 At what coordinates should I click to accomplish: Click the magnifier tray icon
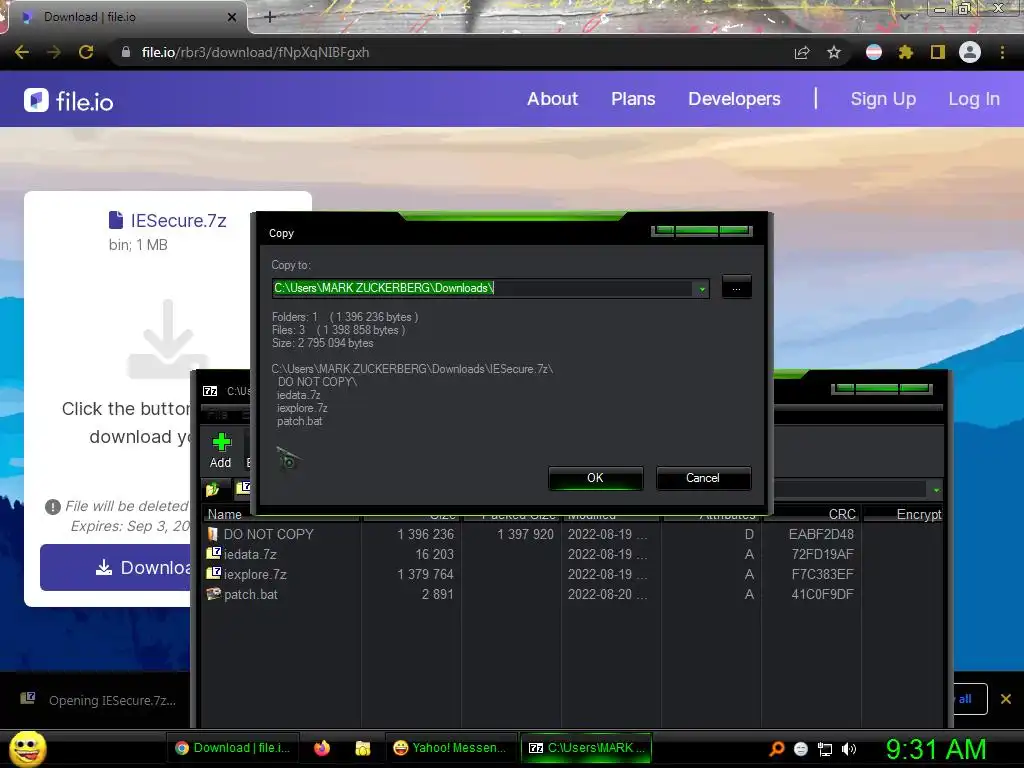(x=776, y=749)
